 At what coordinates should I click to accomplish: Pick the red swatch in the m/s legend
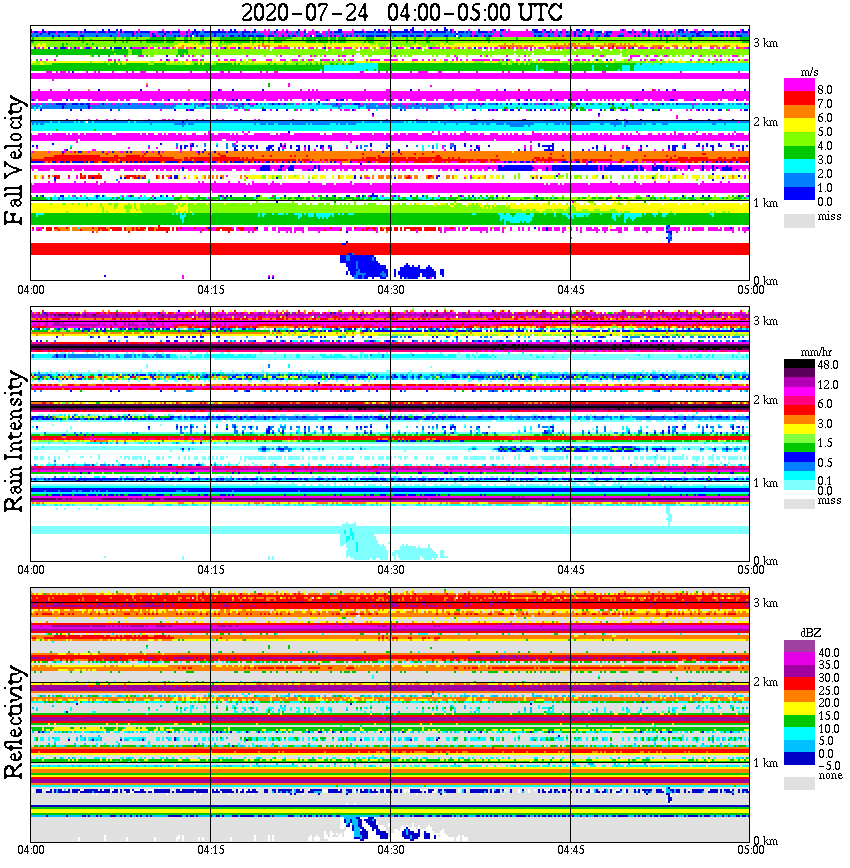click(x=799, y=99)
